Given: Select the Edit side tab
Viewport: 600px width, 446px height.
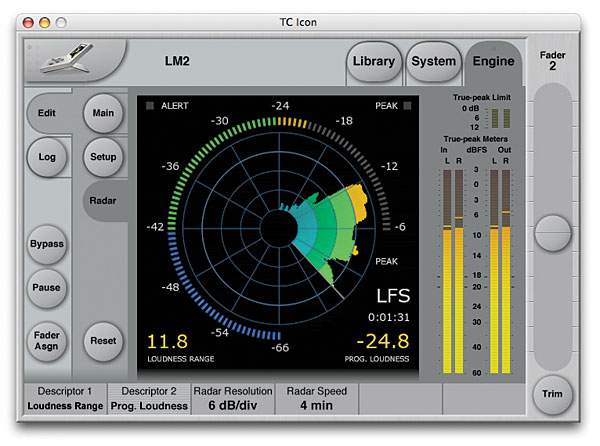Looking at the screenshot, I should [47, 113].
